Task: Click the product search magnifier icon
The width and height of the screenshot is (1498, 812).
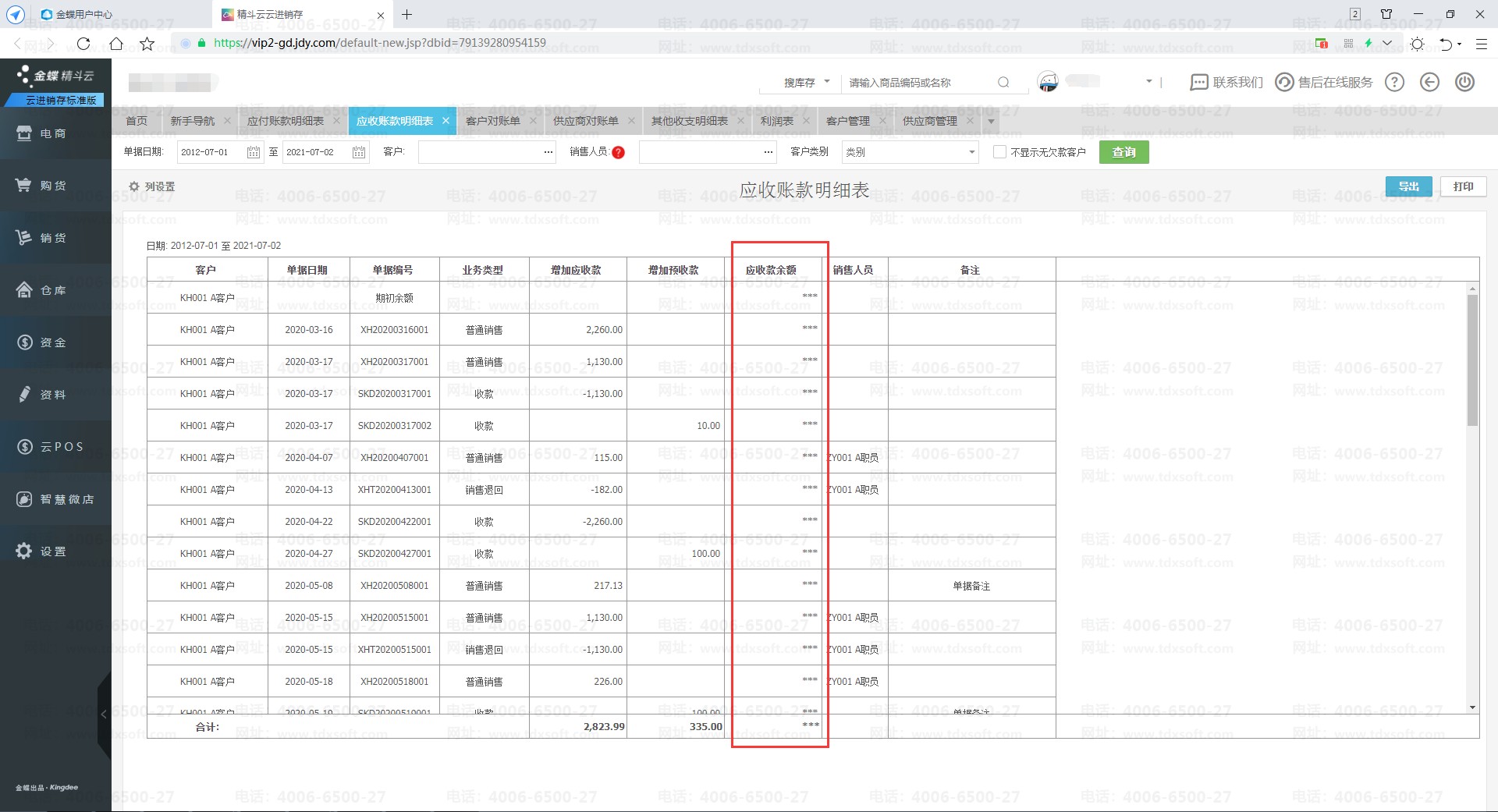Action: click(x=1003, y=82)
